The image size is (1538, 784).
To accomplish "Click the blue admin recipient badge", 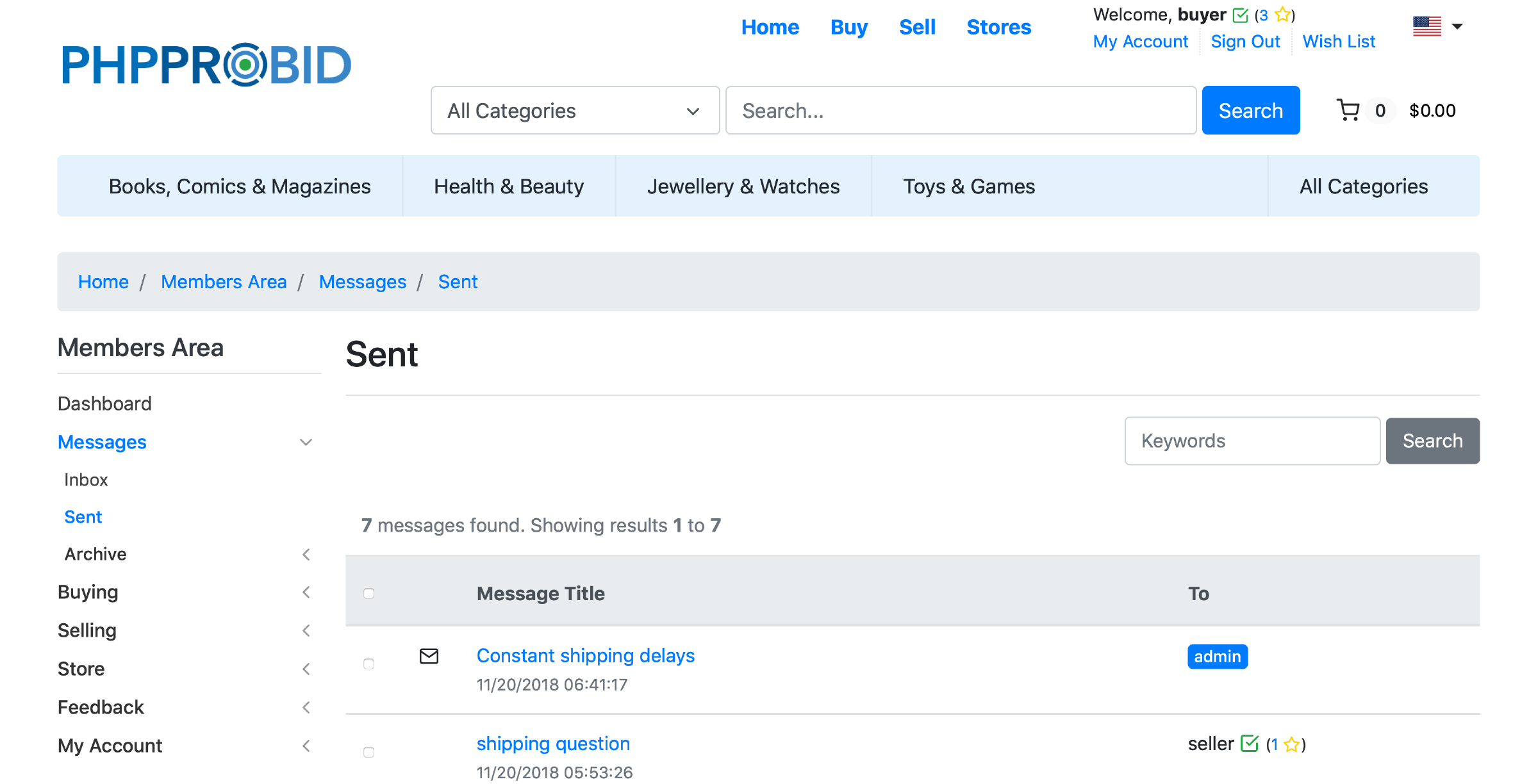I will pos(1217,657).
